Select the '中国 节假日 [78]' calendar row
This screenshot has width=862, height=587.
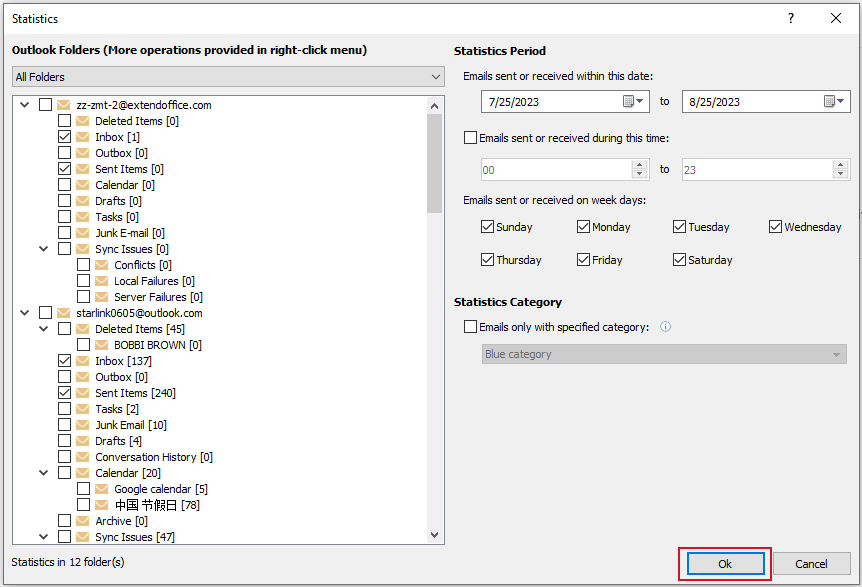157,505
